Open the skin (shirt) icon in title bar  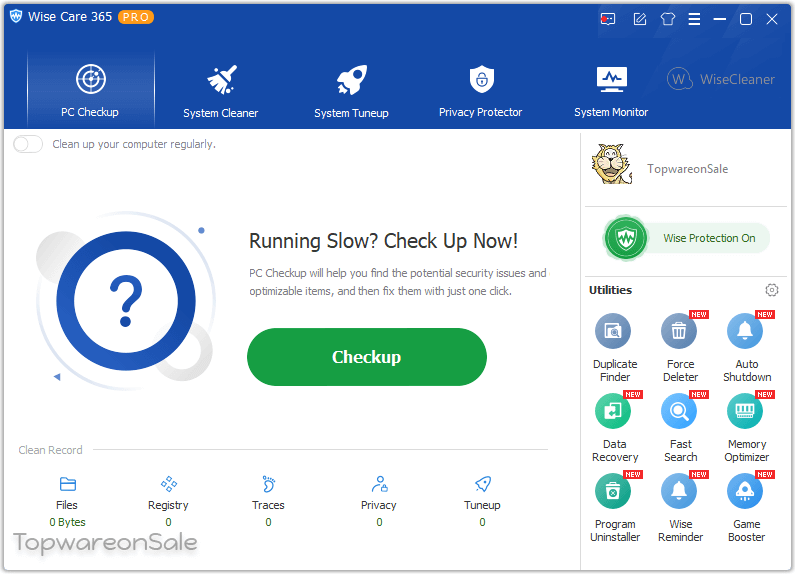(667, 19)
